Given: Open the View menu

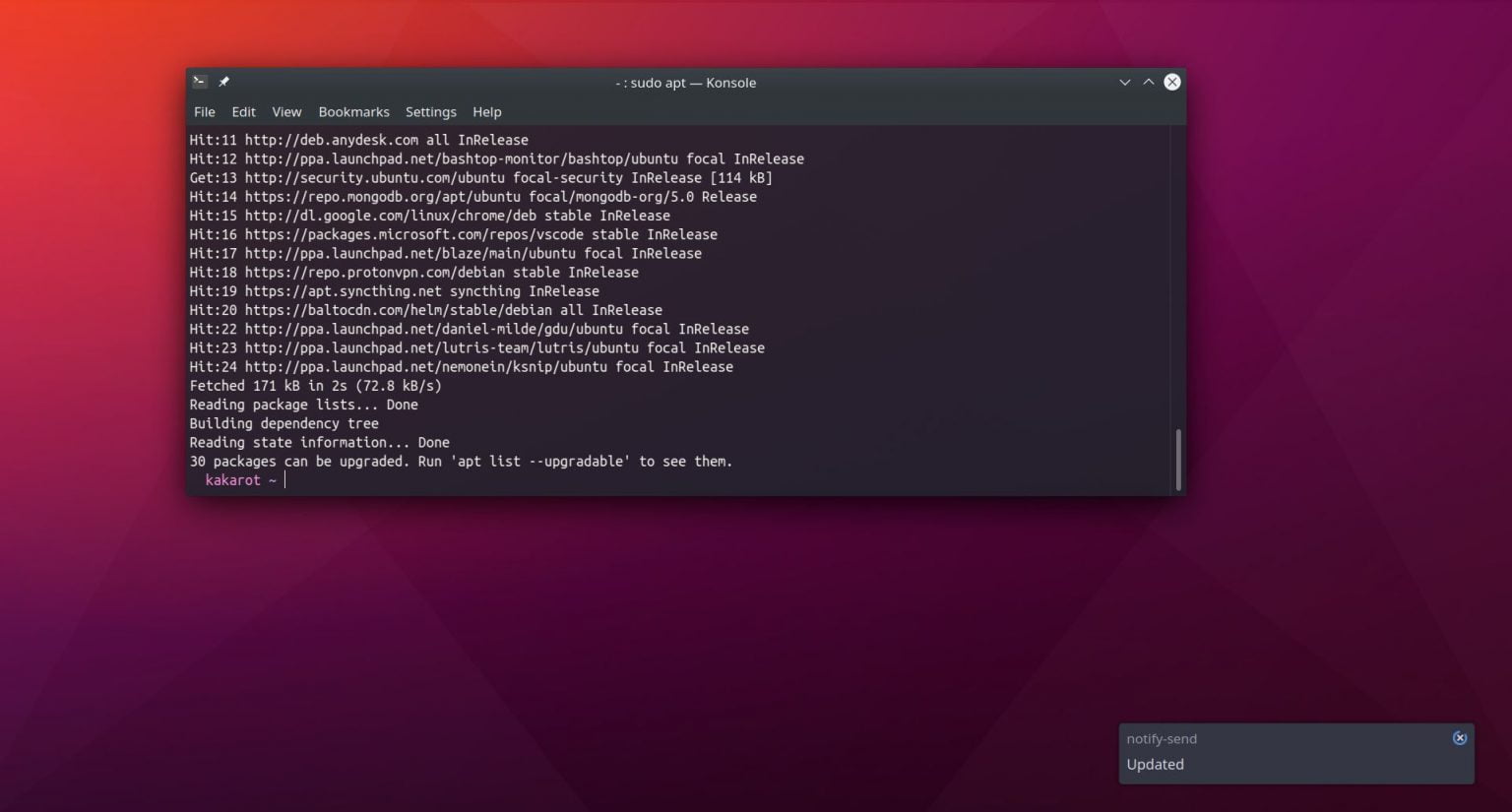Looking at the screenshot, I should pyautogui.click(x=286, y=111).
